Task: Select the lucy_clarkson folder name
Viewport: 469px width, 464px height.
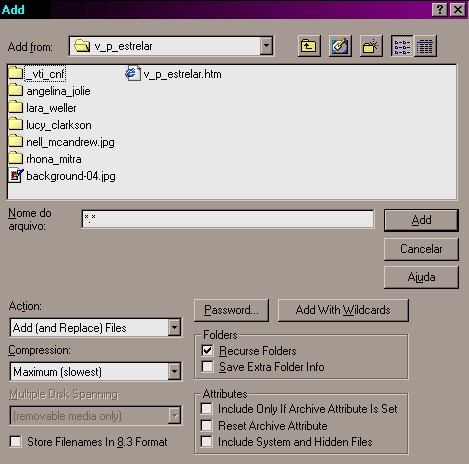Action: click(59, 125)
